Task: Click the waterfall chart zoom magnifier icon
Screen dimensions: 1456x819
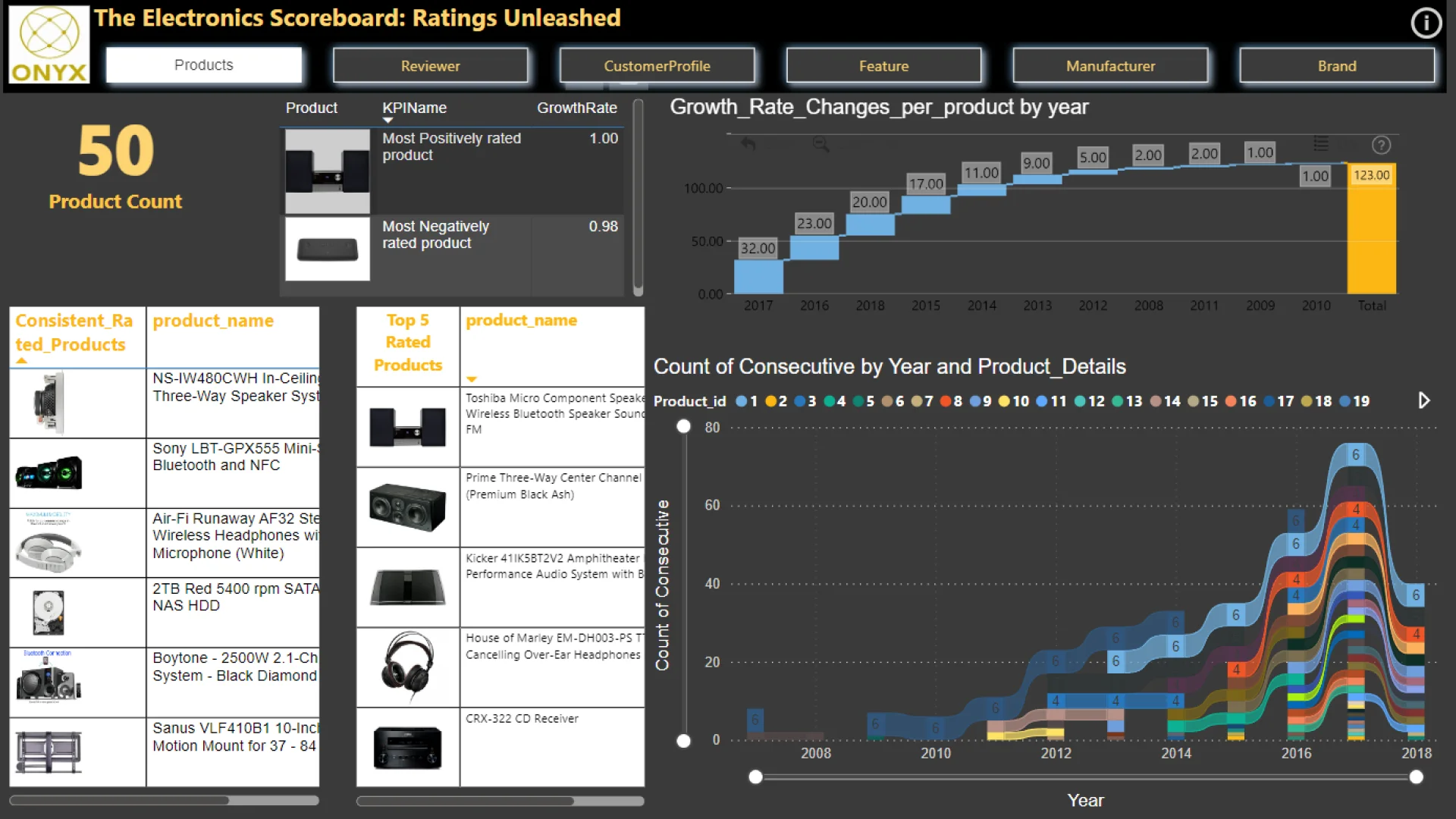Action: tap(821, 144)
